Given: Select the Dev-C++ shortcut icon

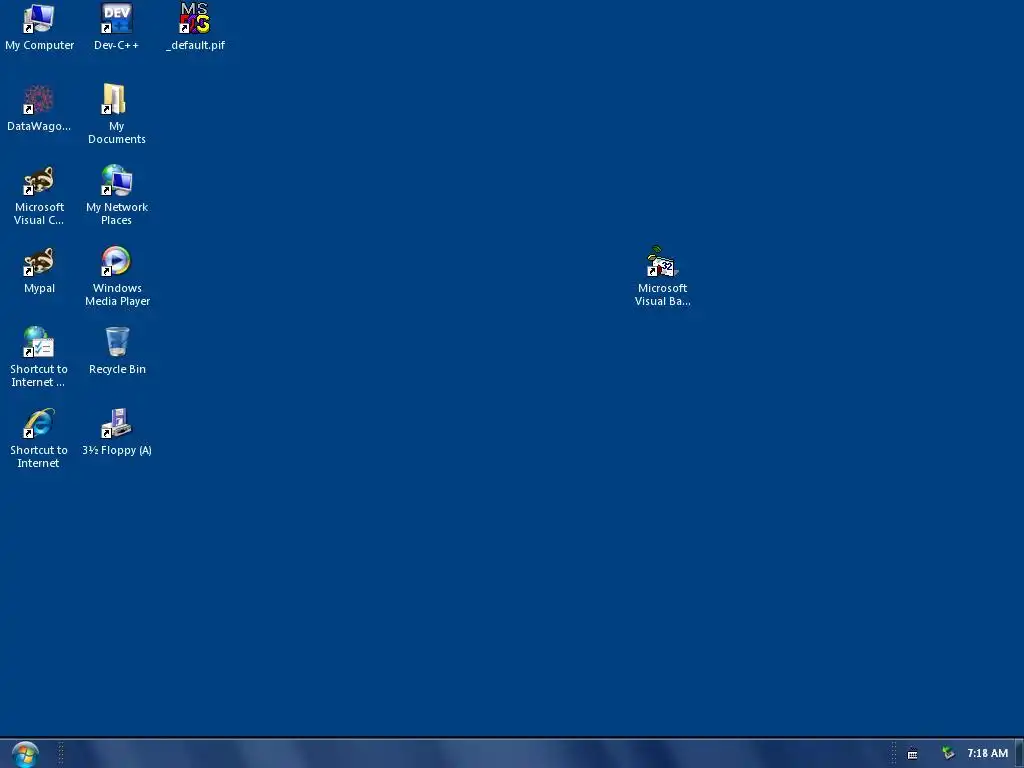Looking at the screenshot, I should tap(116, 27).
